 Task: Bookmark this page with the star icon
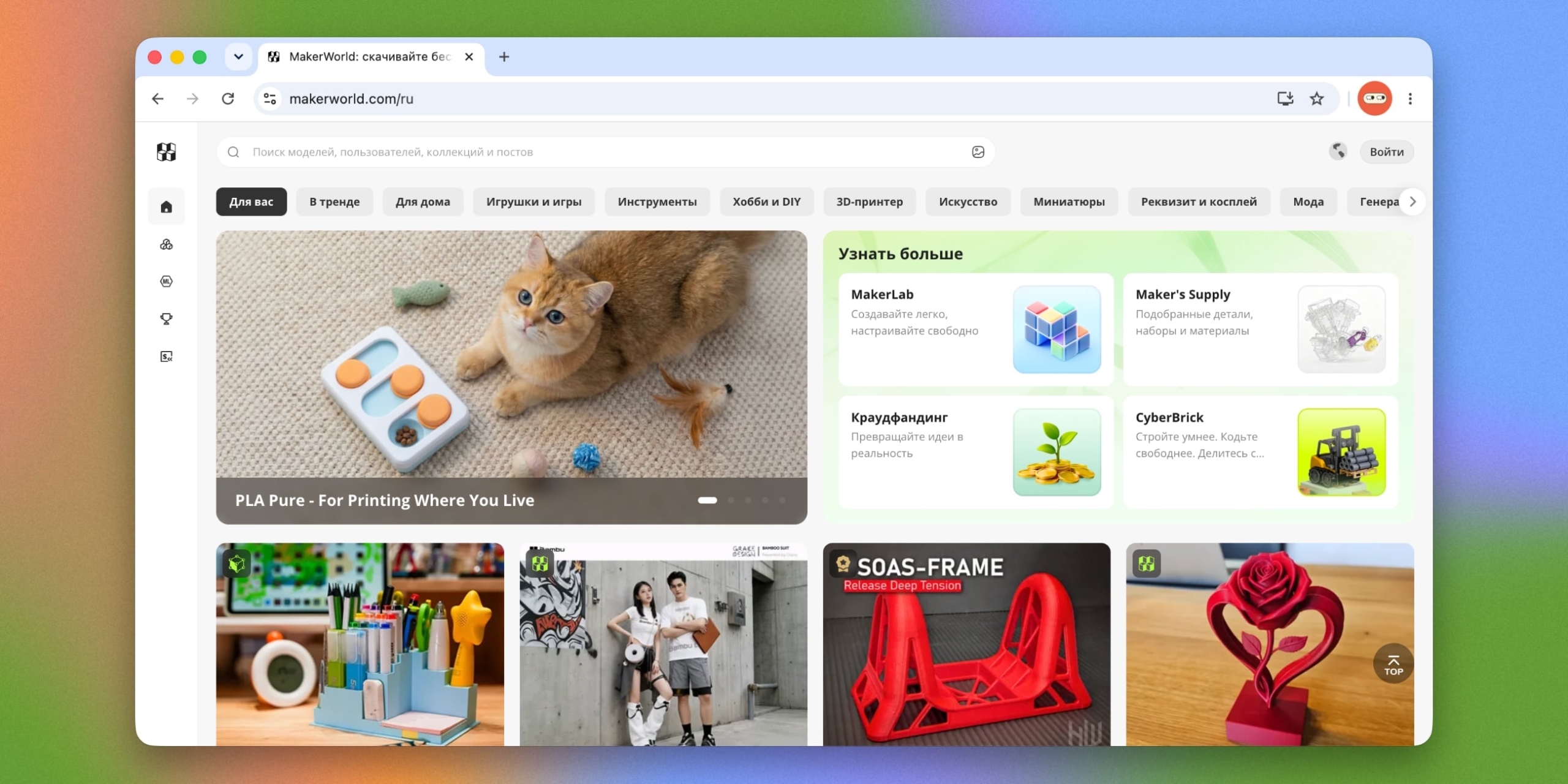[1317, 99]
